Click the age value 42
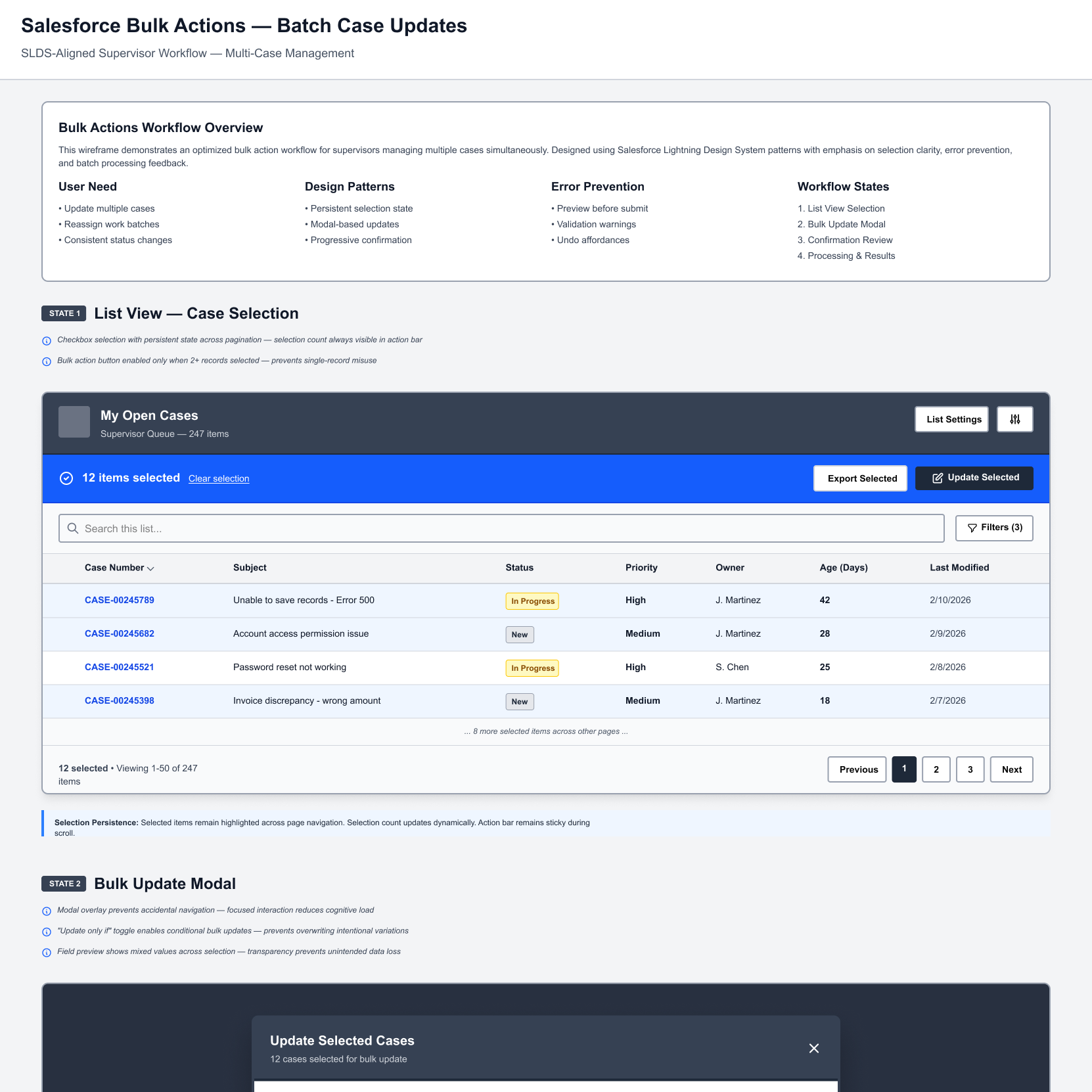1092x1092 pixels. (825, 600)
